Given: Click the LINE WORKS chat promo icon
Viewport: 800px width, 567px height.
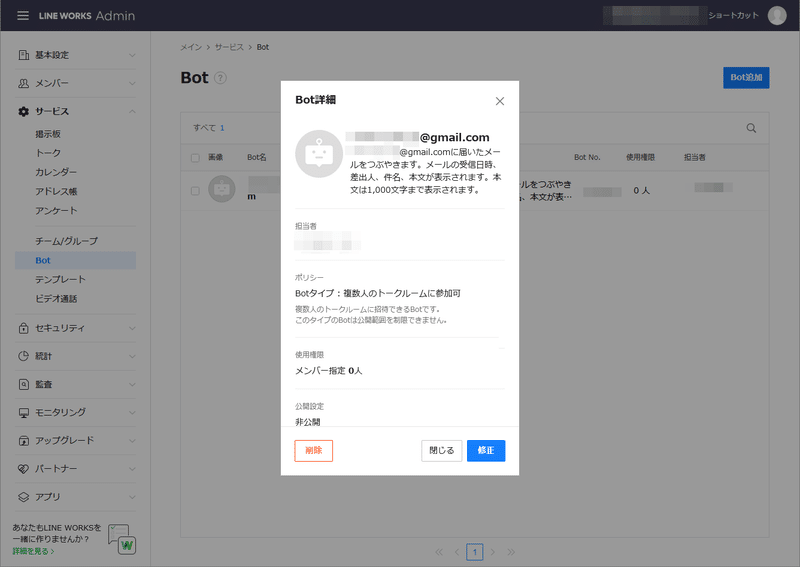Looking at the screenshot, I should [122, 539].
